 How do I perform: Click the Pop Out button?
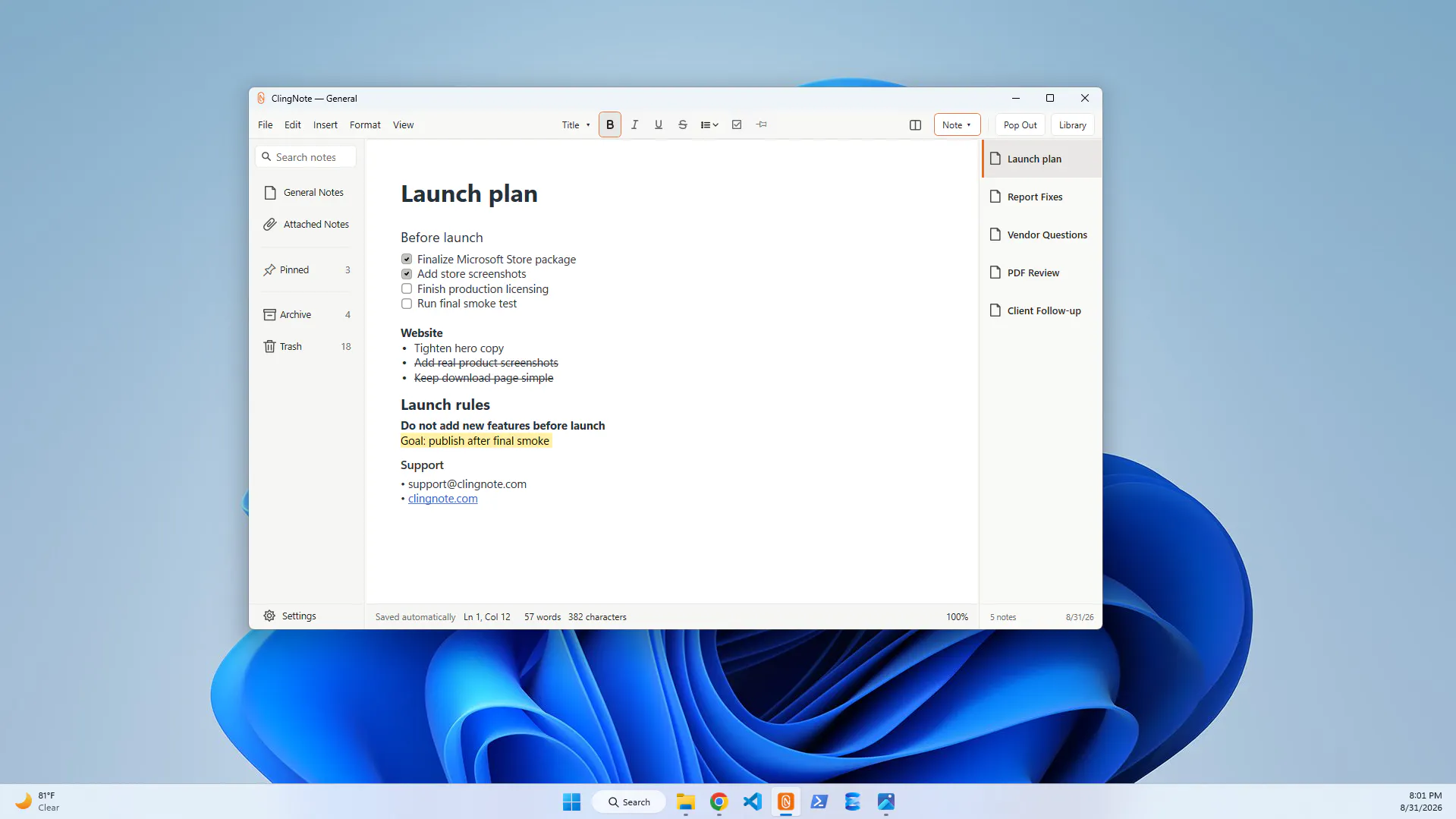tap(1020, 125)
